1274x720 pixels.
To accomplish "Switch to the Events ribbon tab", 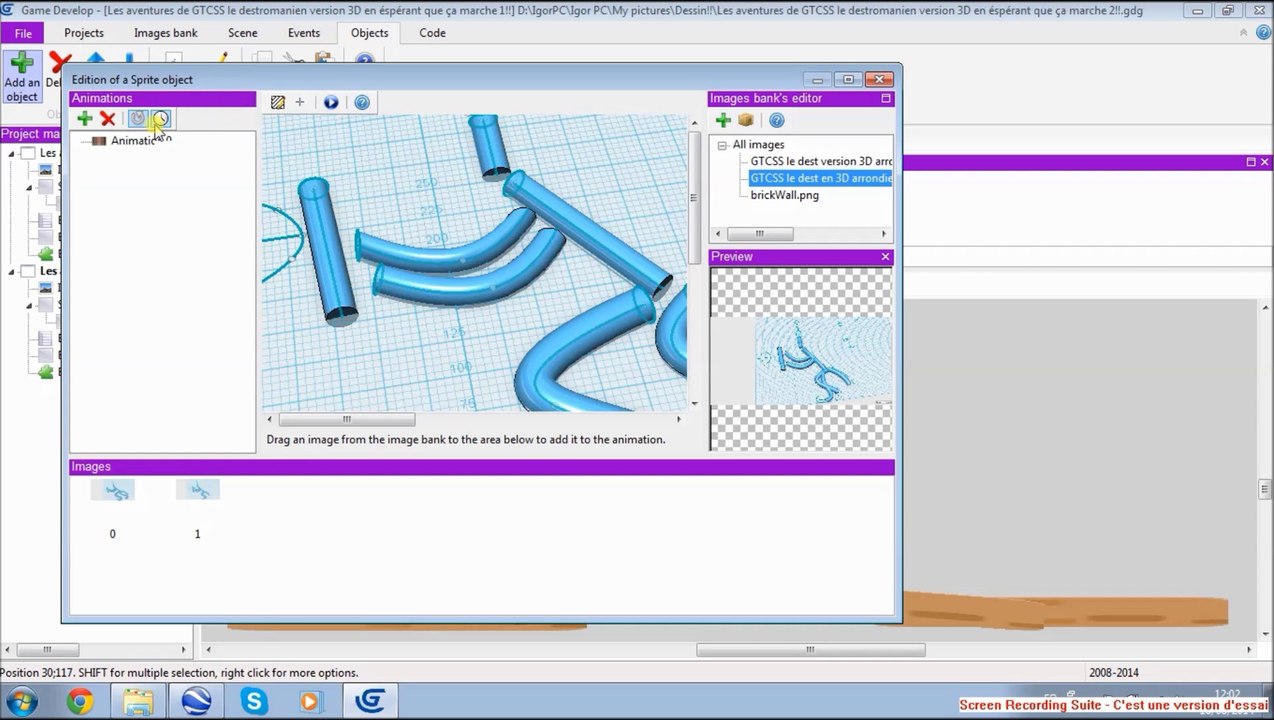I will (304, 33).
